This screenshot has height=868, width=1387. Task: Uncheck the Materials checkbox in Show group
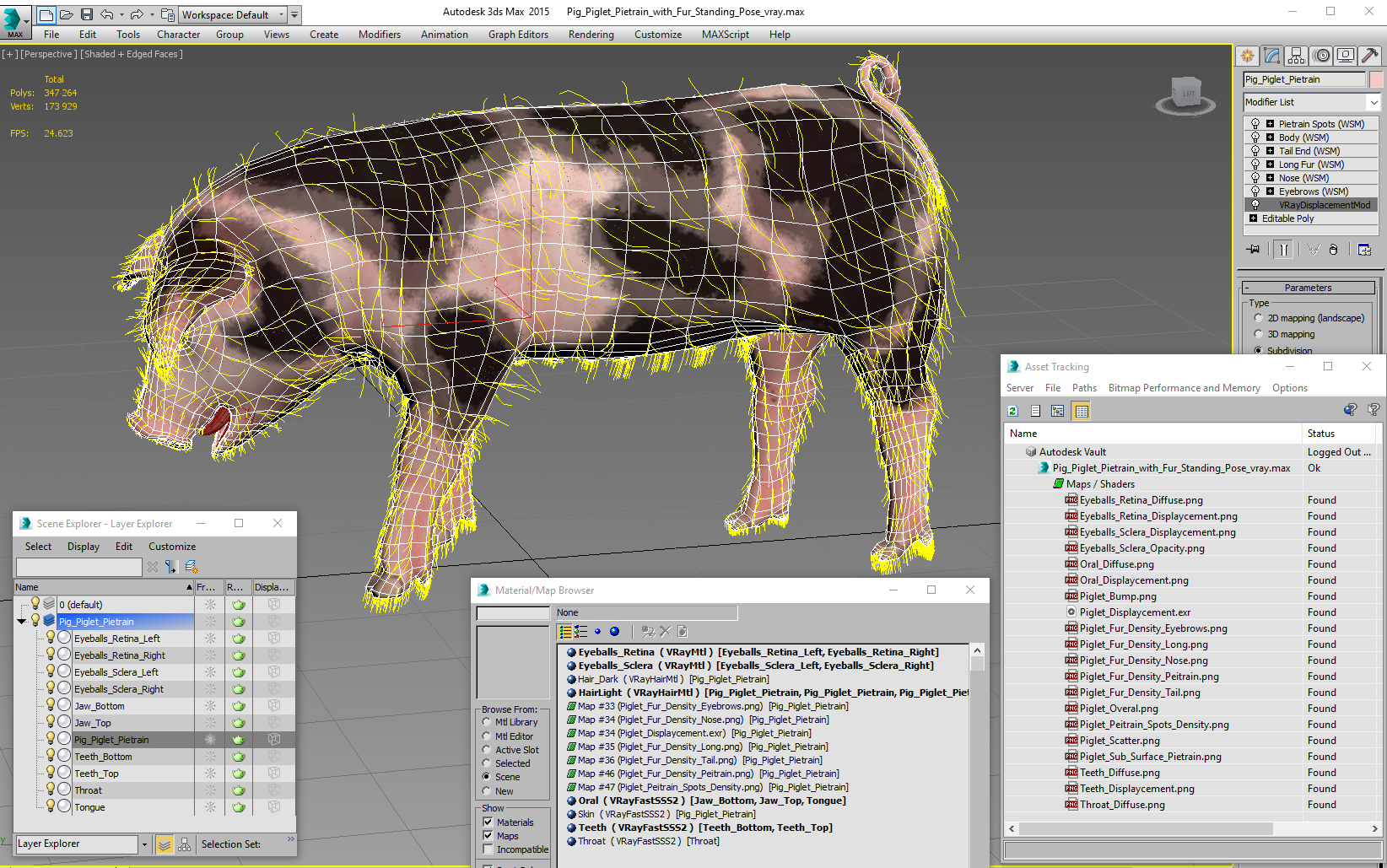point(488,822)
